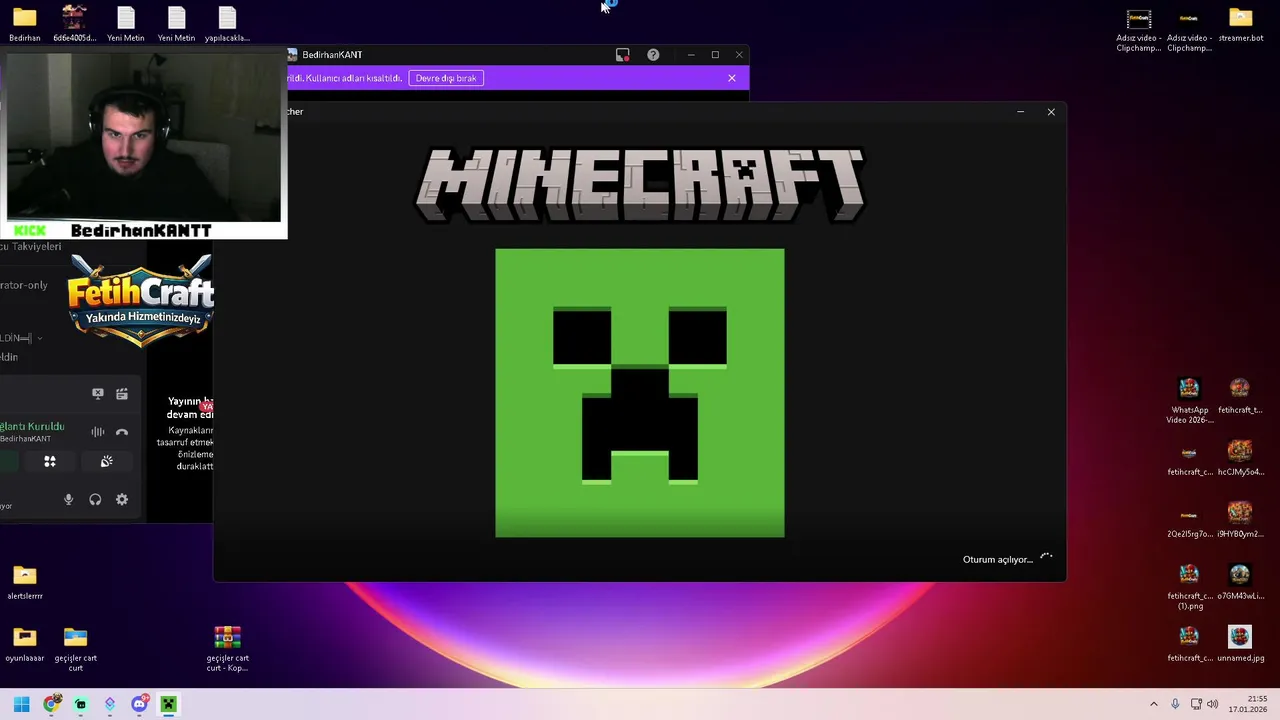The height and width of the screenshot is (720, 1280).
Task: Select Minecraft Launcher taskbar icon
Action: 168,704
